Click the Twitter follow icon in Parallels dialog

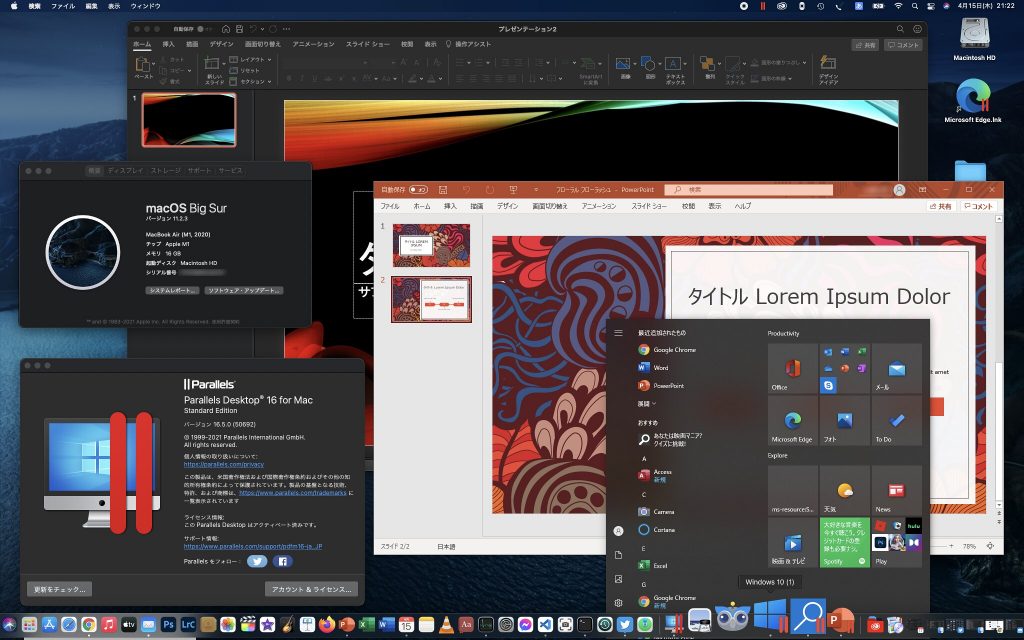pyautogui.click(x=256, y=562)
